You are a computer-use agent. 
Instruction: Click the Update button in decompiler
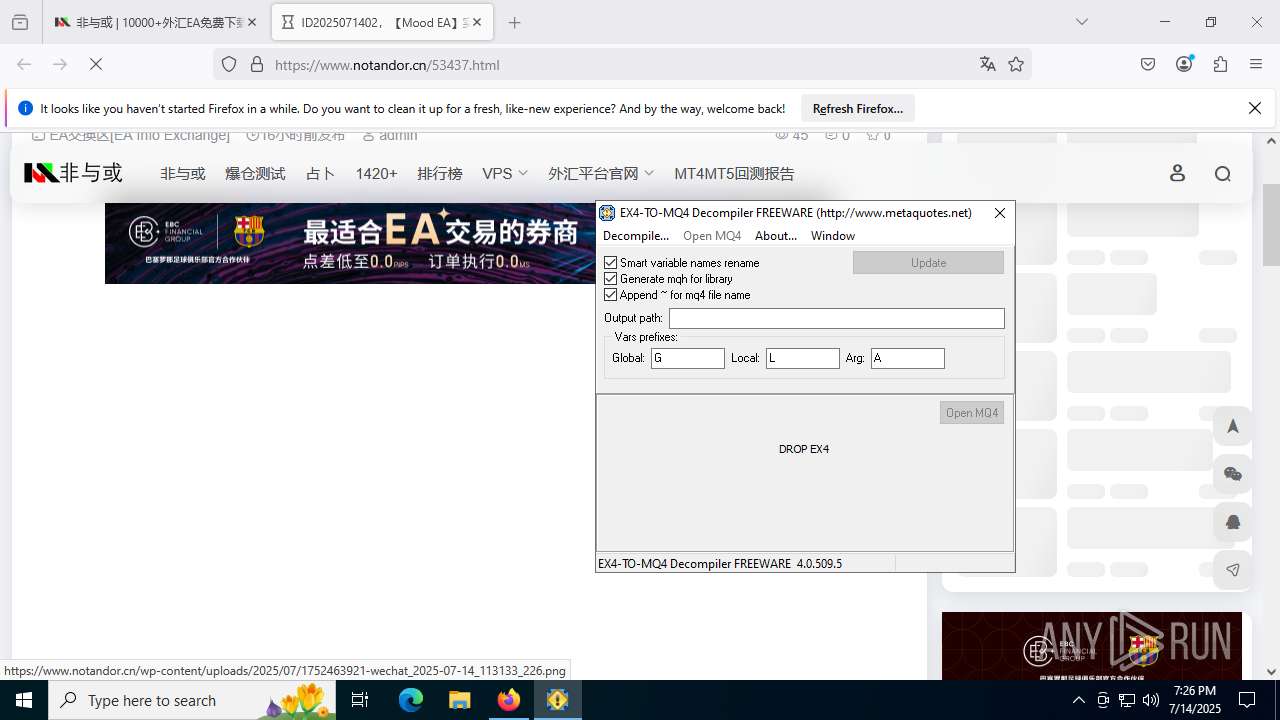[x=928, y=262]
